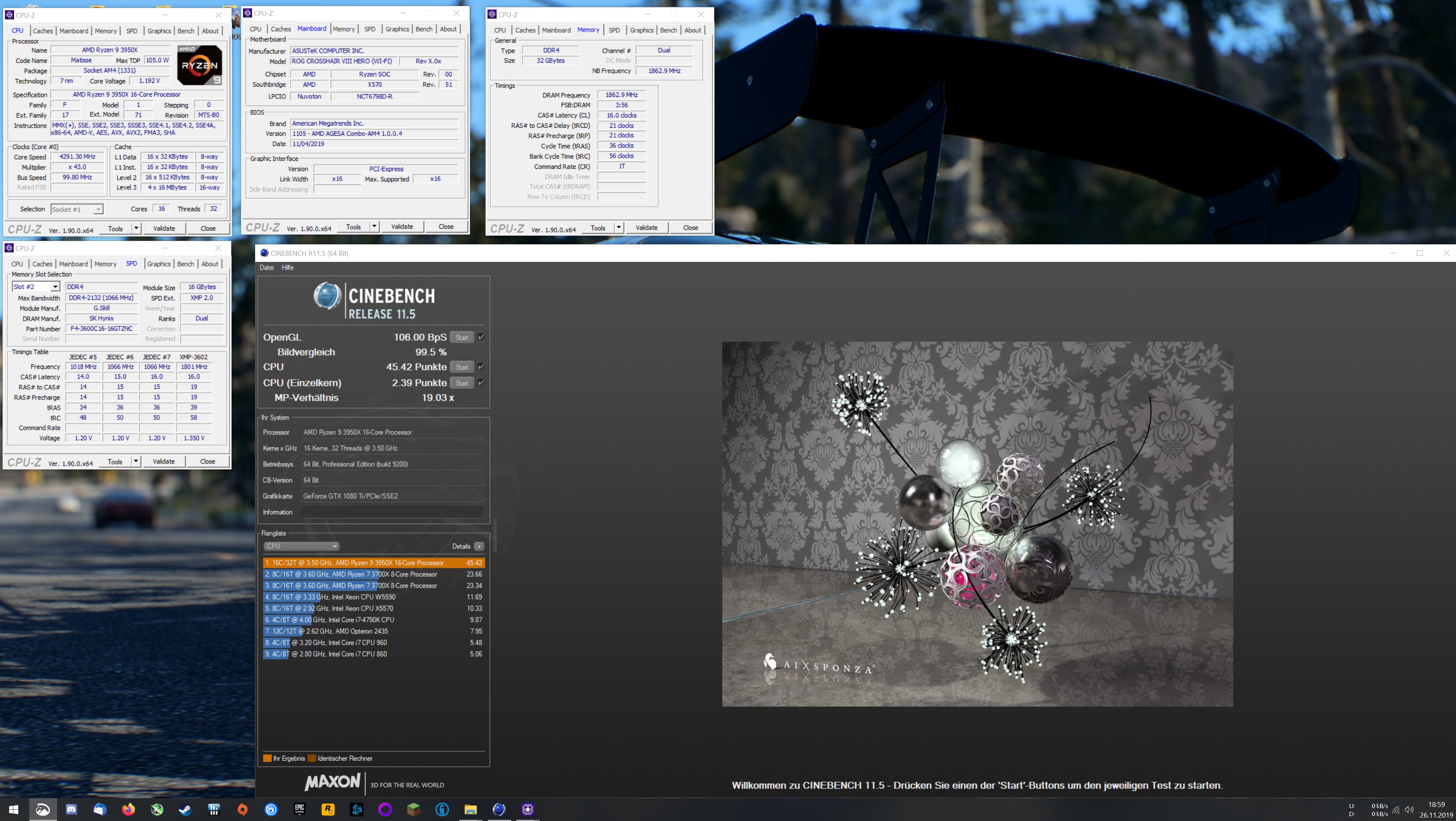Open the Windows Start menu
Screen dimensions: 1456x821
coord(14,809)
